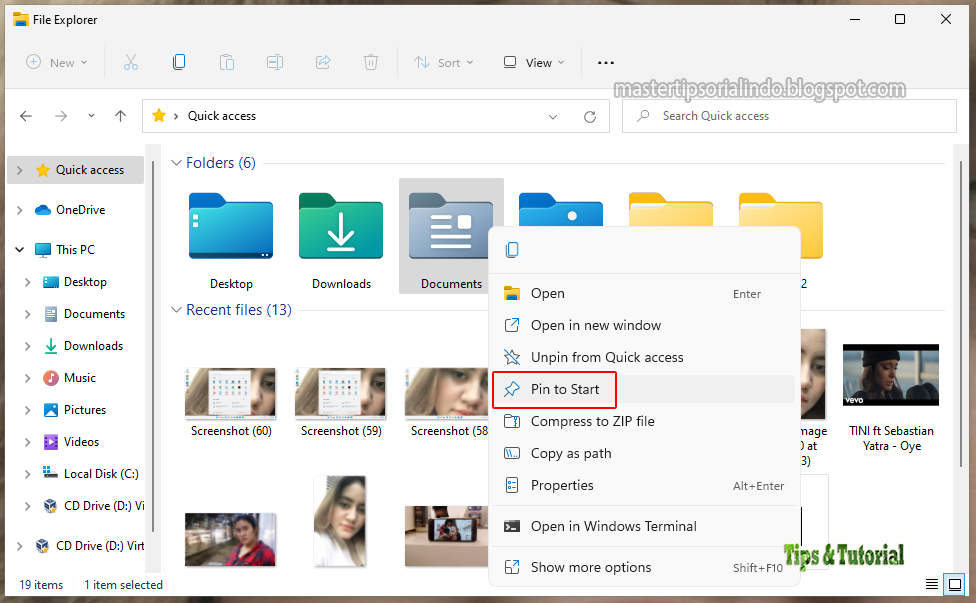The image size is (976, 603).
Task: Click inside the Search Quick access field
Action: [x=788, y=115]
